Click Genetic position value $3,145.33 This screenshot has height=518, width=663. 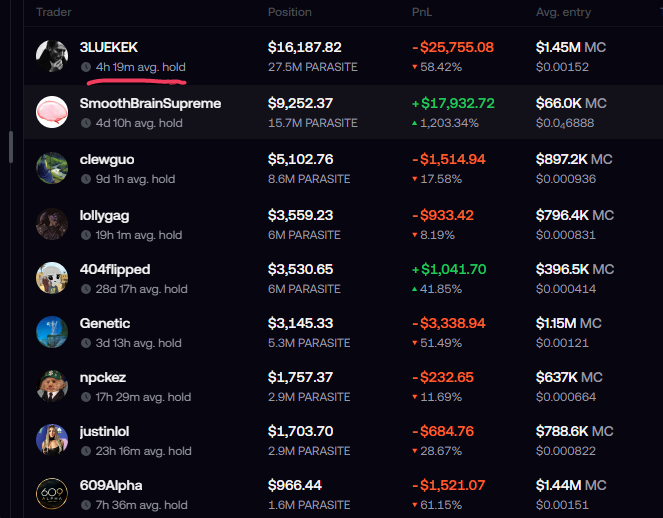pyautogui.click(x=300, y=323)
